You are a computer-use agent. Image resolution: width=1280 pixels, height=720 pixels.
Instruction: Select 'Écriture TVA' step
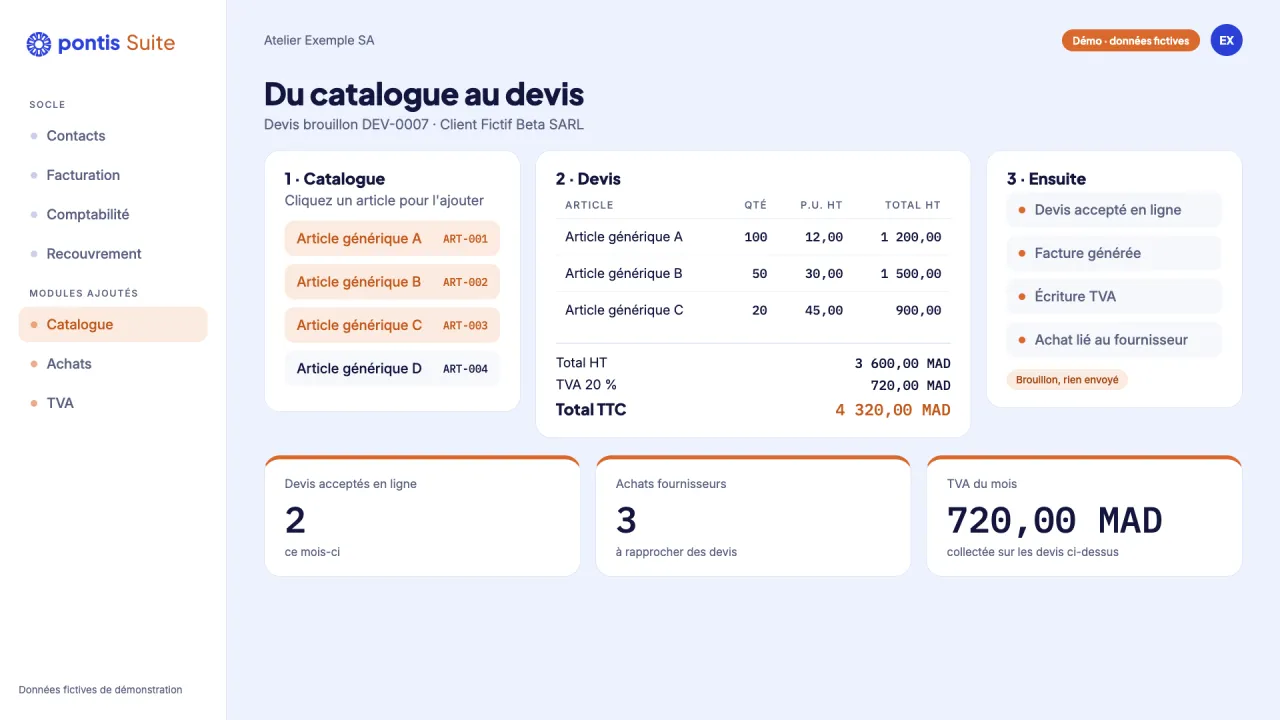pos(1114,296)
